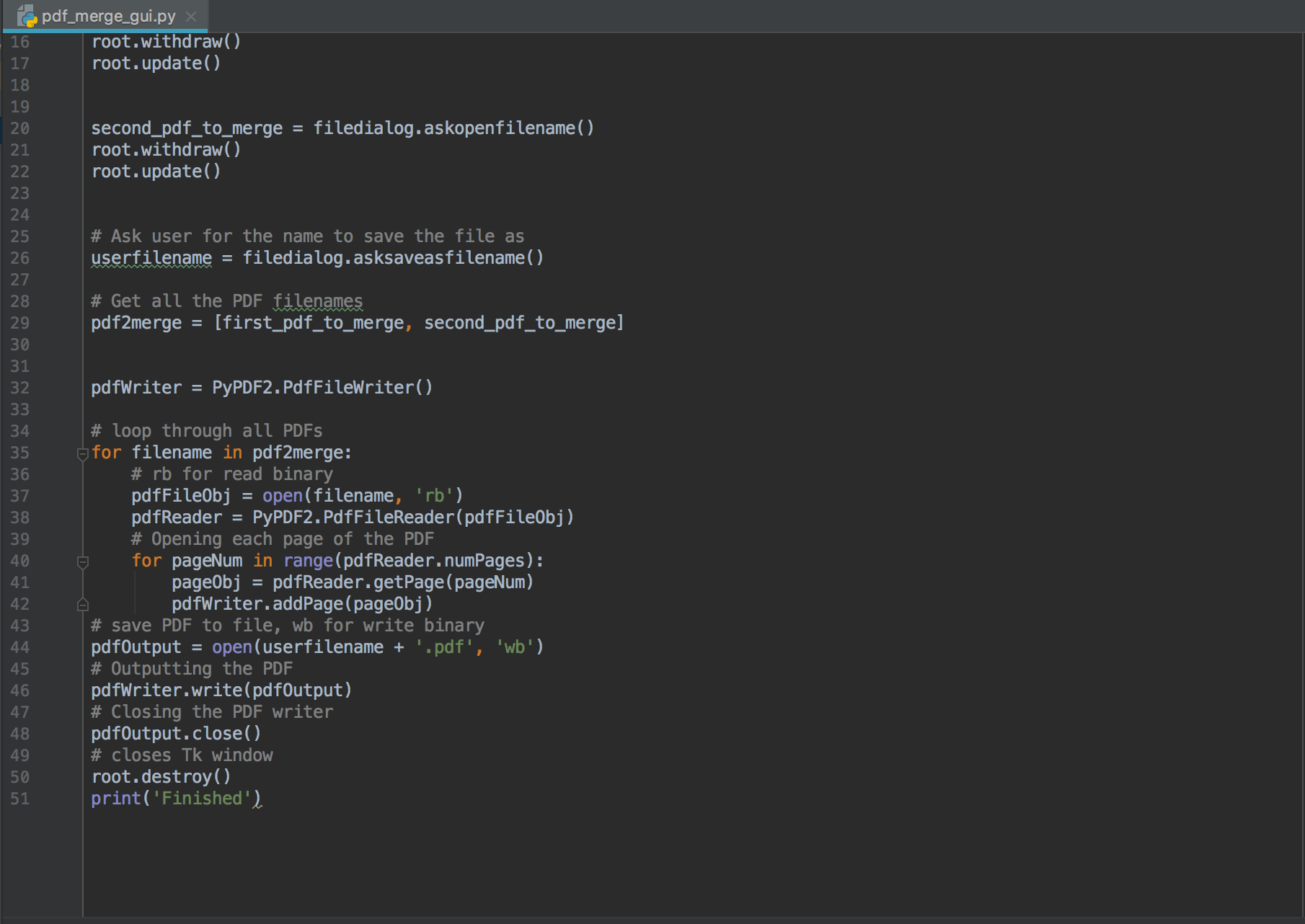Collapse the 'for pageNum in range' loop
This screenshot has height=924, width=1305.
point(83,561)
